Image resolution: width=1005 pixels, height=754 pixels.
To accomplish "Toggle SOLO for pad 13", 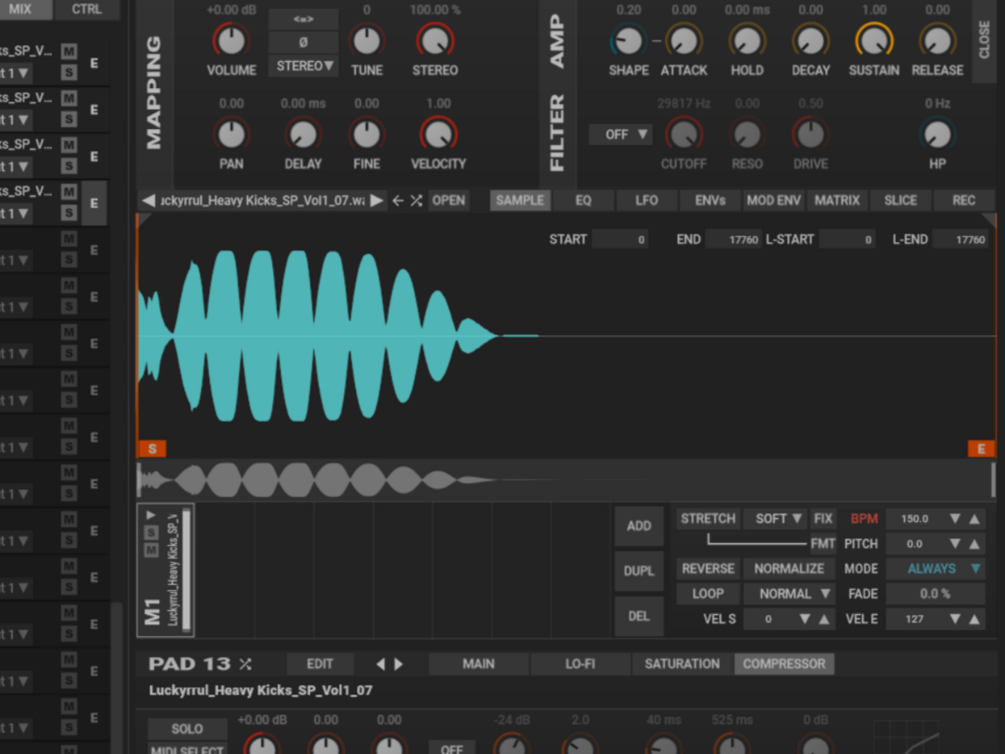I will 187,729.
